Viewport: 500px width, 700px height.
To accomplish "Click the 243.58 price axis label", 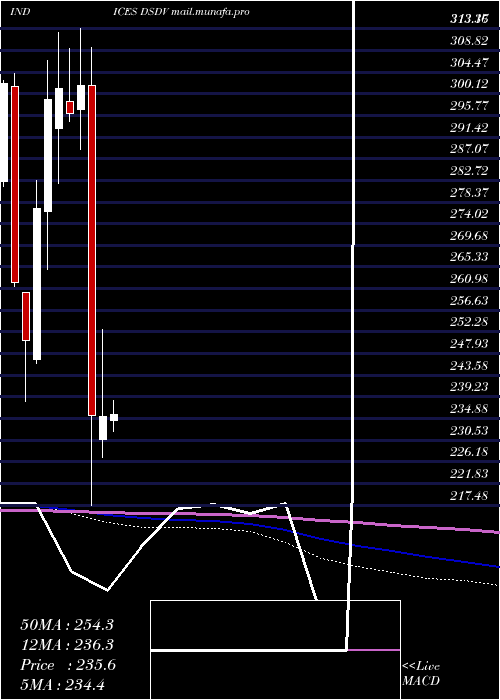I will pos(469,365).
